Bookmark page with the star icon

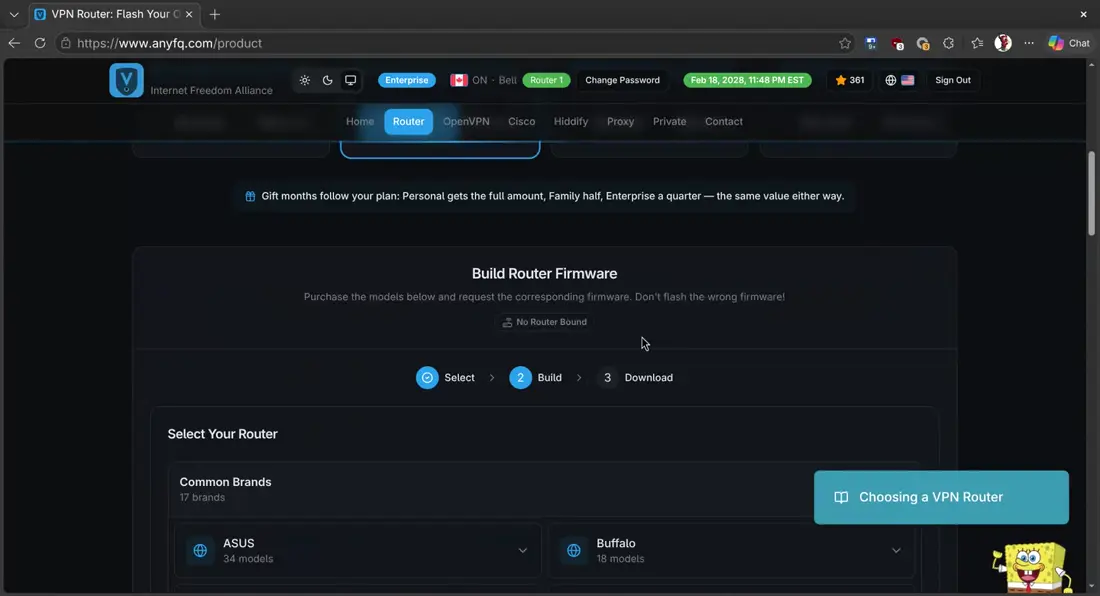[845, 43]
